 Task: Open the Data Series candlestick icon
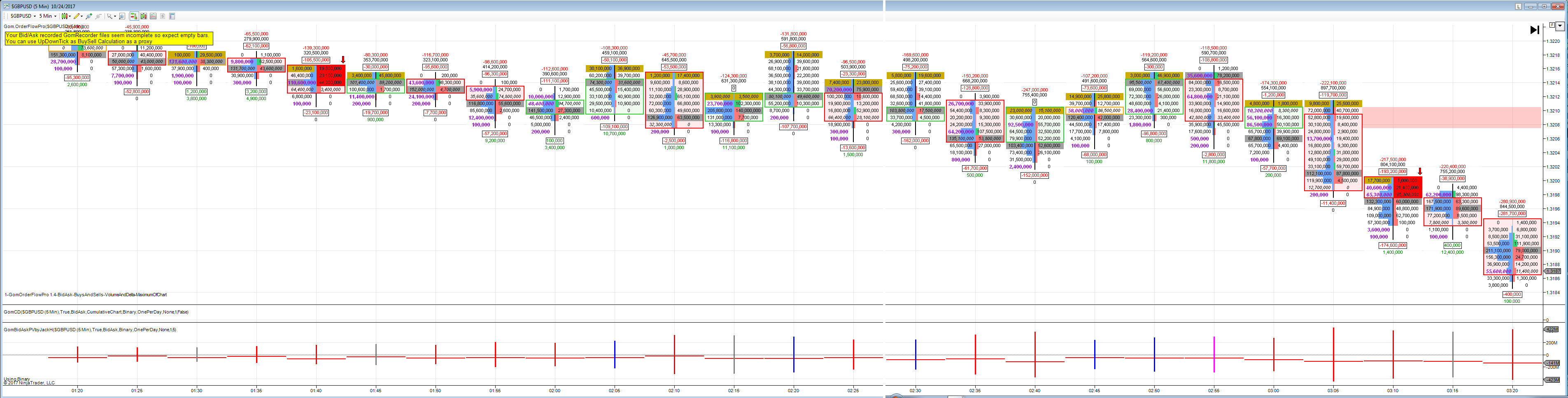point(144,16)
